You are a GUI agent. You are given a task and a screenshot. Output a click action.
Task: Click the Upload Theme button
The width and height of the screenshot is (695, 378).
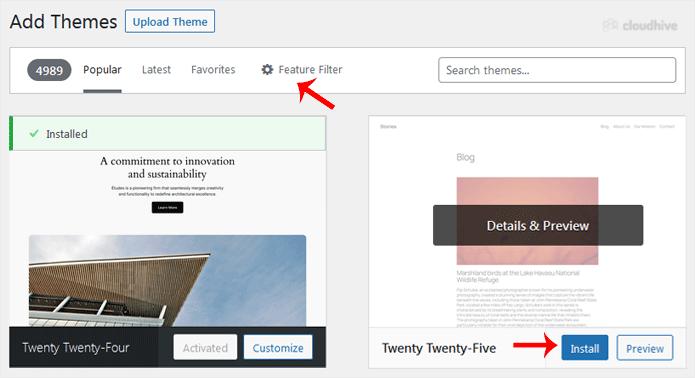tap(170, 21)
